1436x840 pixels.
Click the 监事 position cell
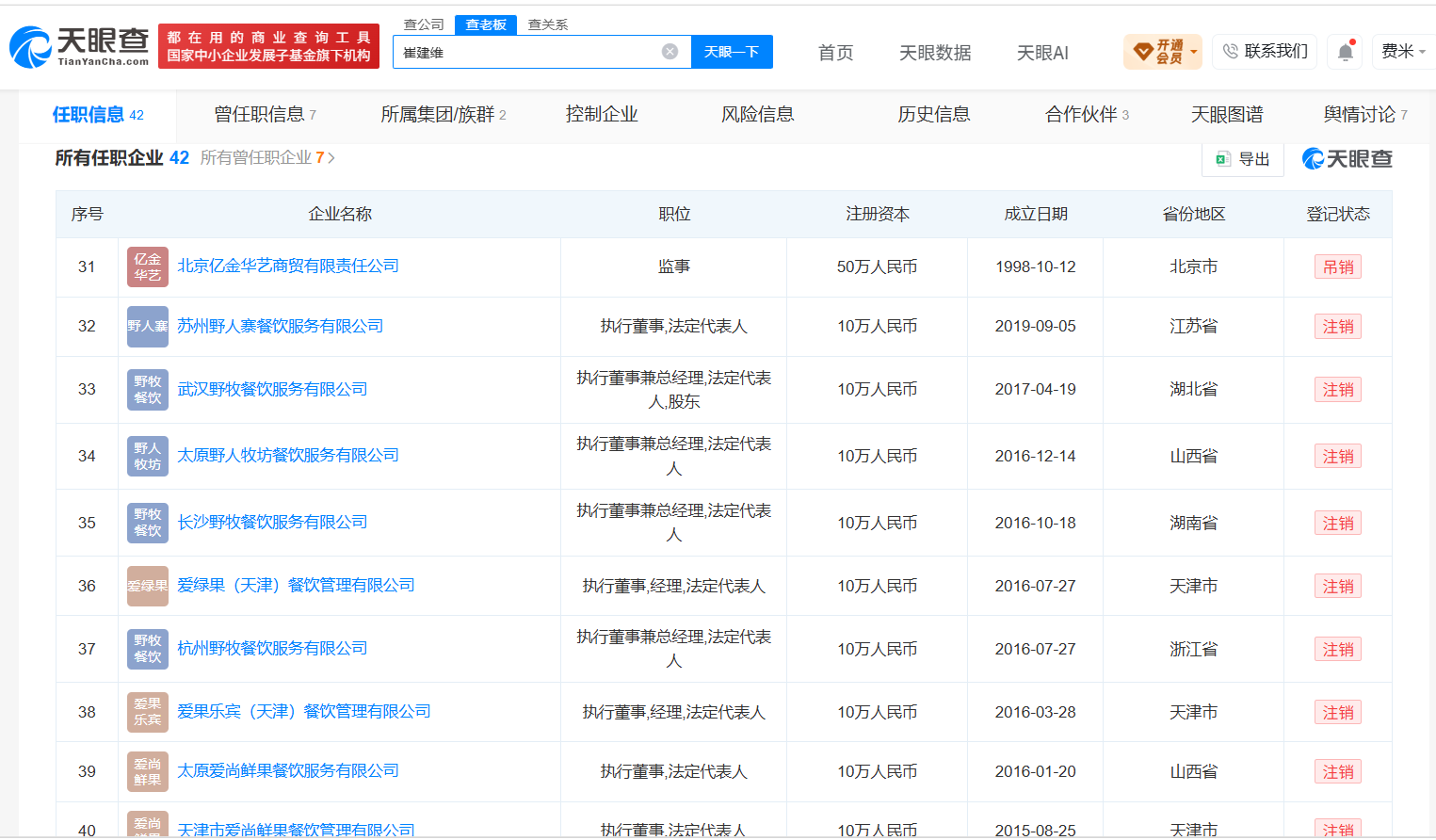tap(674, 267)
